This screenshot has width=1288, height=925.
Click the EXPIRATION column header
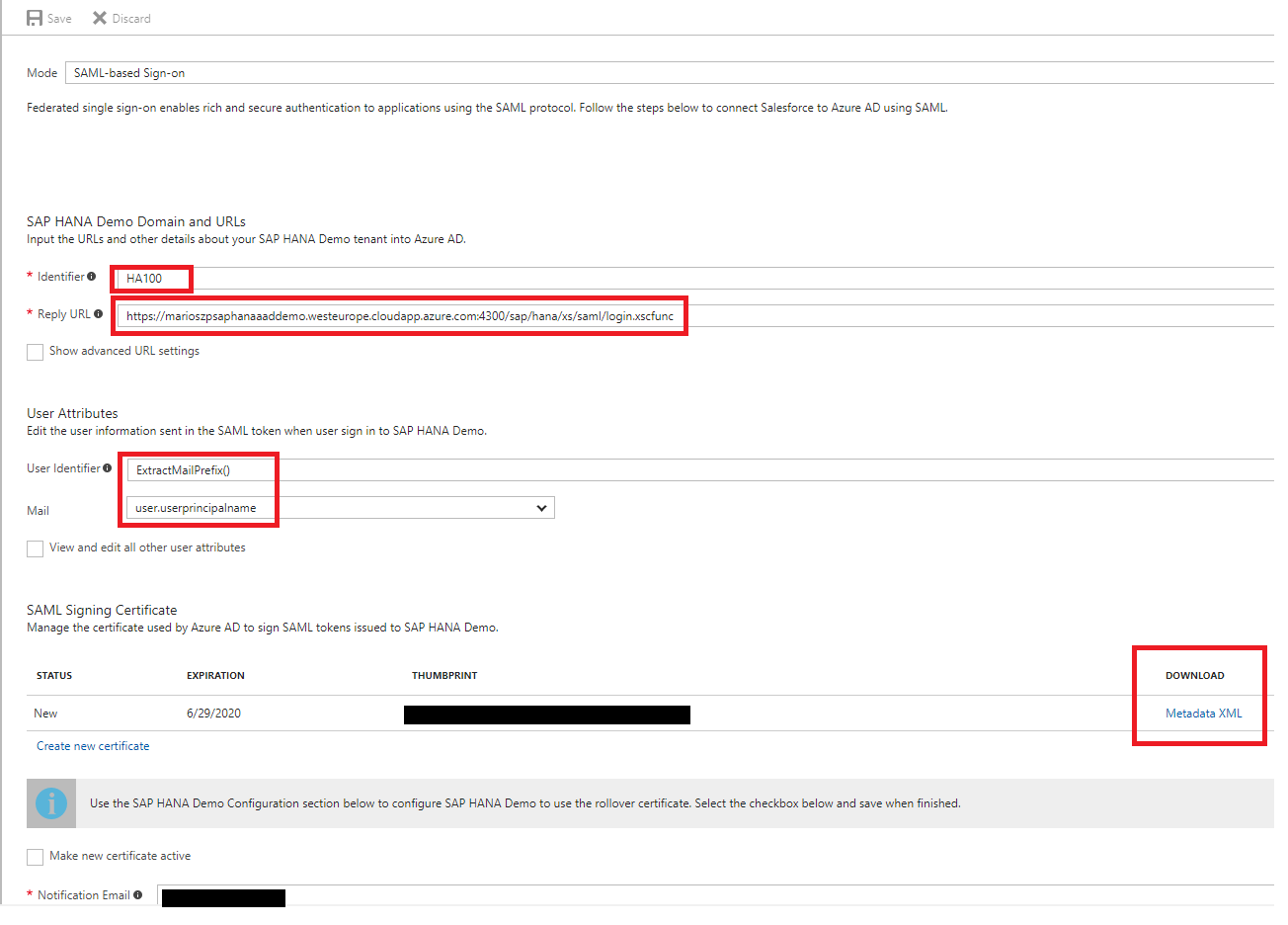215,676
